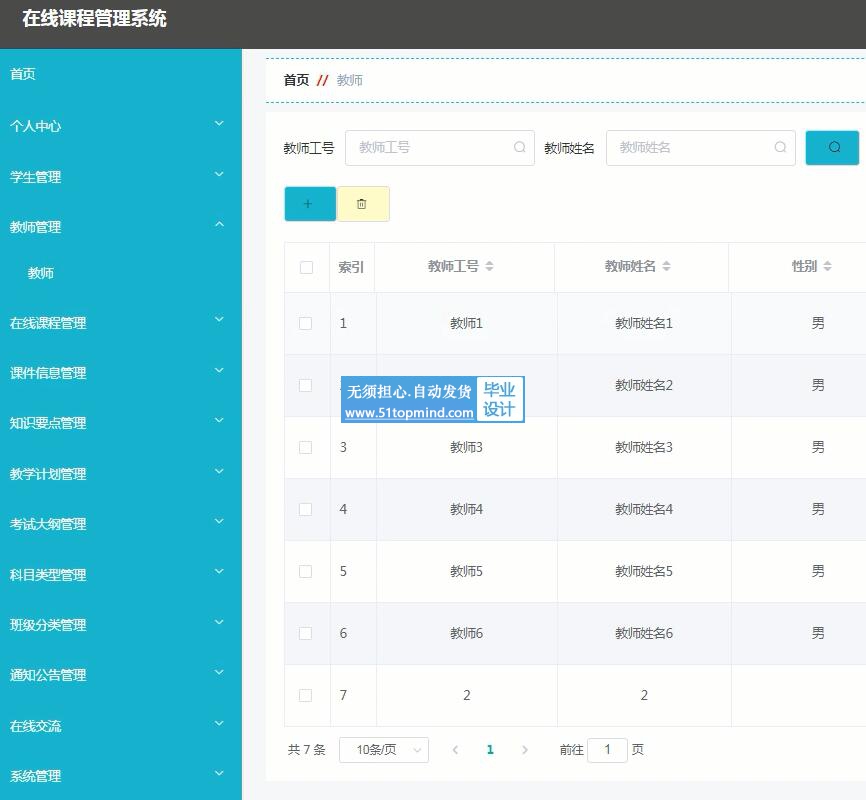Select page number 1
Image resolution: width=866 pixels, height=800 pixels.
[490, 750]
